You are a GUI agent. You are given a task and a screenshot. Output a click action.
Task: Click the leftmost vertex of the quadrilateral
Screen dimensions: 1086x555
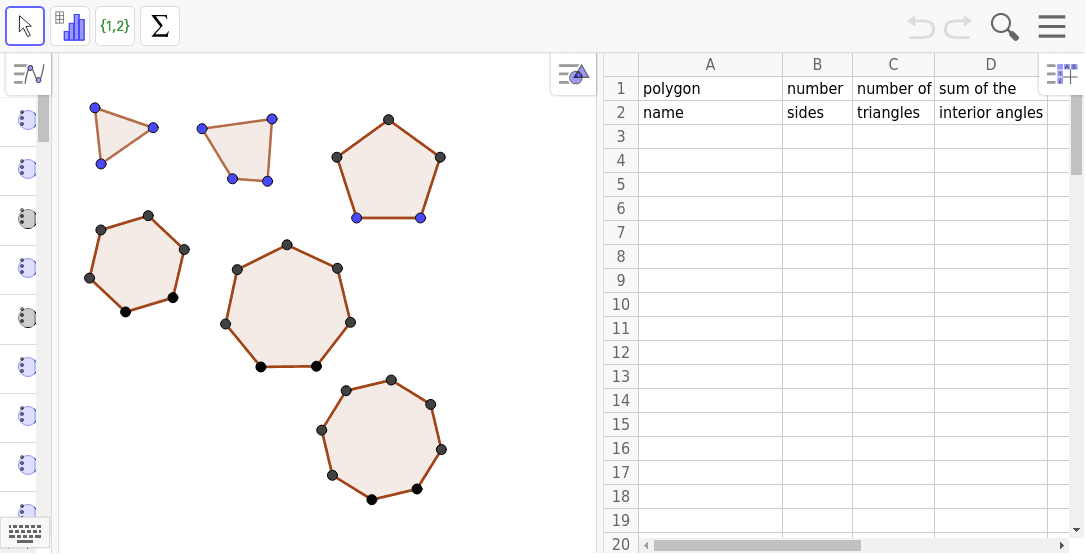click(202, 129)
